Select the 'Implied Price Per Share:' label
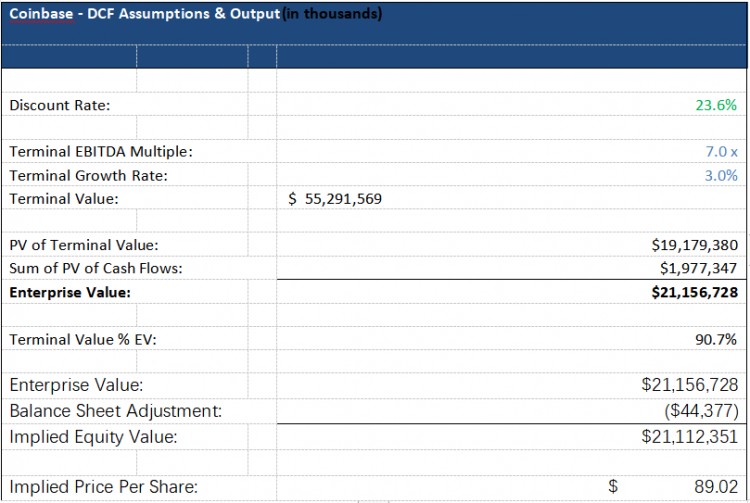This screenshot has width=750, height=503. pos(103,487)
